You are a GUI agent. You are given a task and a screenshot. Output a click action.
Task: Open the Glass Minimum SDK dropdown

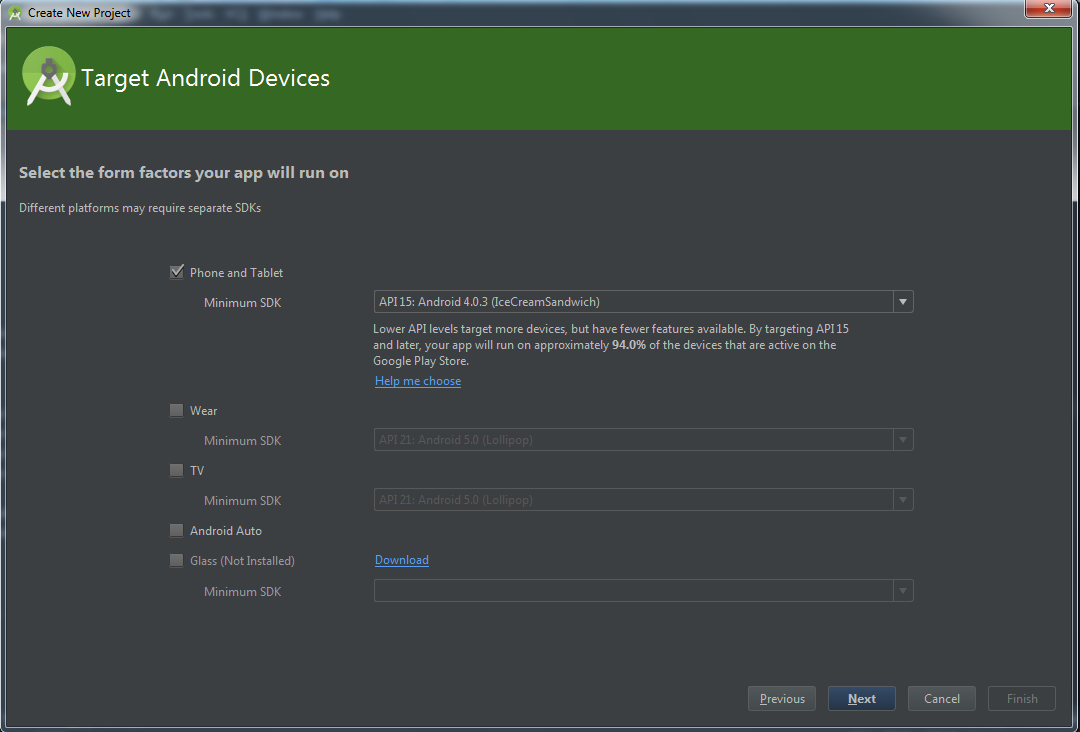click(643, 590)
